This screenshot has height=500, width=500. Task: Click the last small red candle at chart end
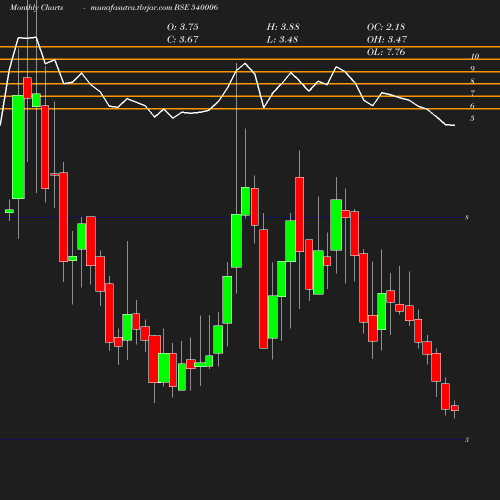tap(455, 408)
